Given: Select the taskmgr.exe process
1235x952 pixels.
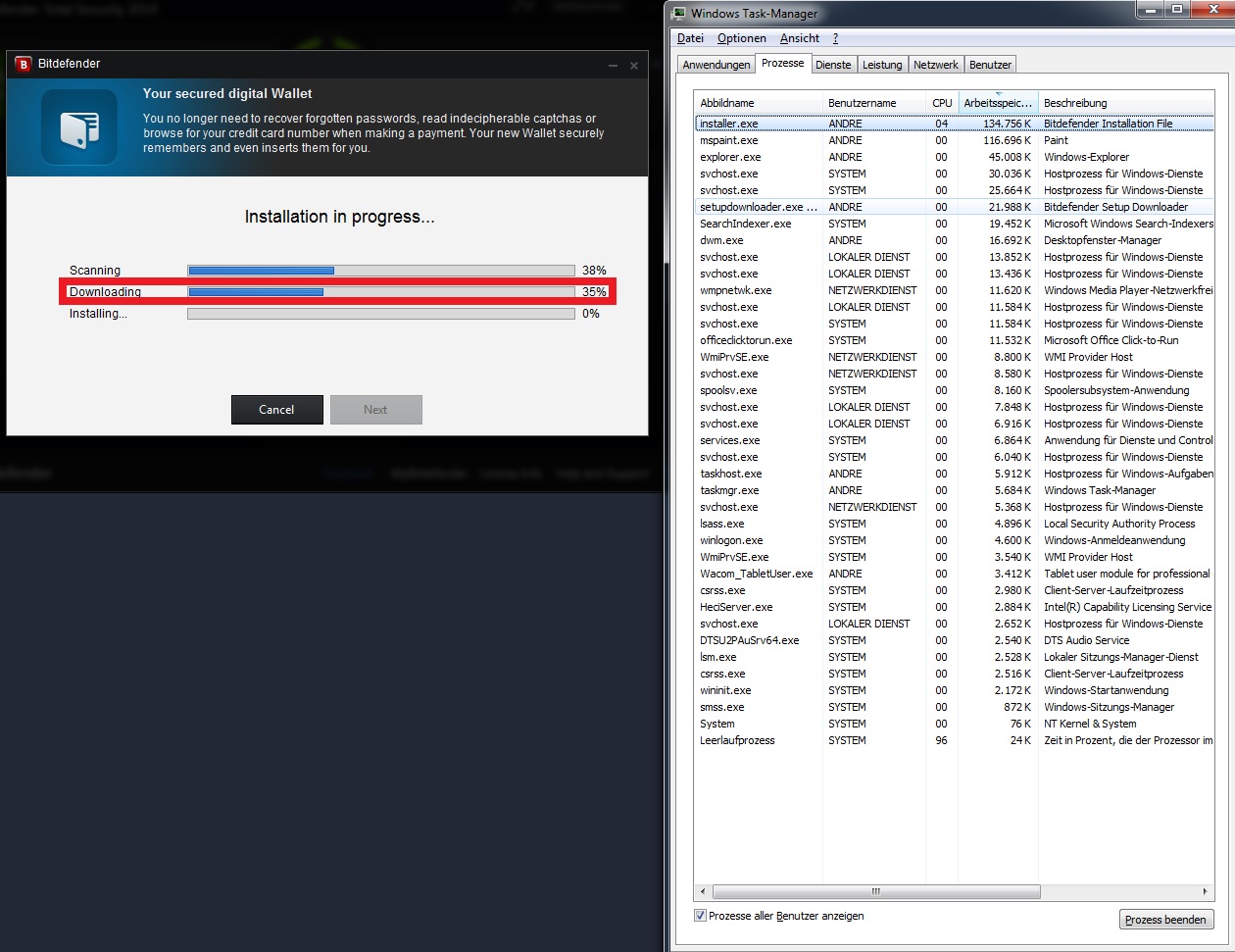Looking at the screenshot, I should pyautogui.click(x=955, y=490).
